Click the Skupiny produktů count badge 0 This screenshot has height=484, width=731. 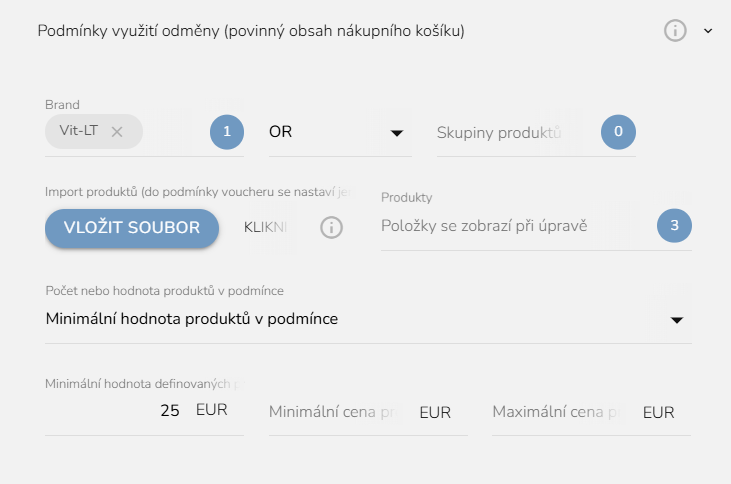(618, 132)
